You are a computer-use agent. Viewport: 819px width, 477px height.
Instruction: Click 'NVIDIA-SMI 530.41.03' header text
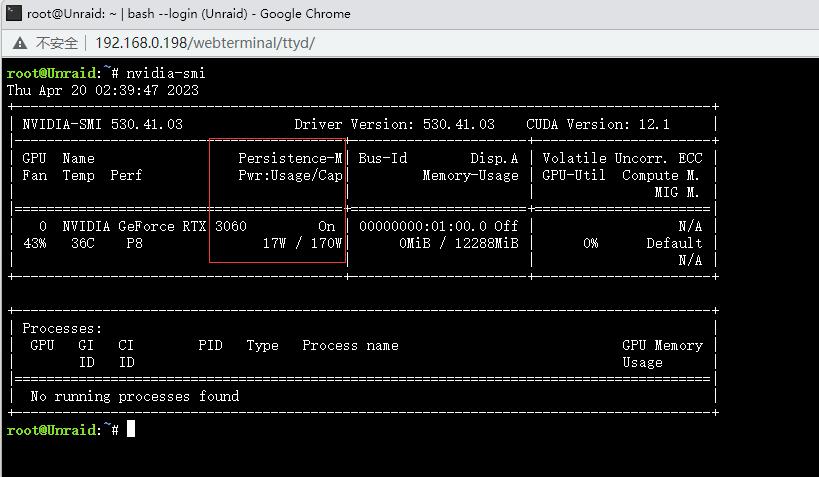pos(102,124)
